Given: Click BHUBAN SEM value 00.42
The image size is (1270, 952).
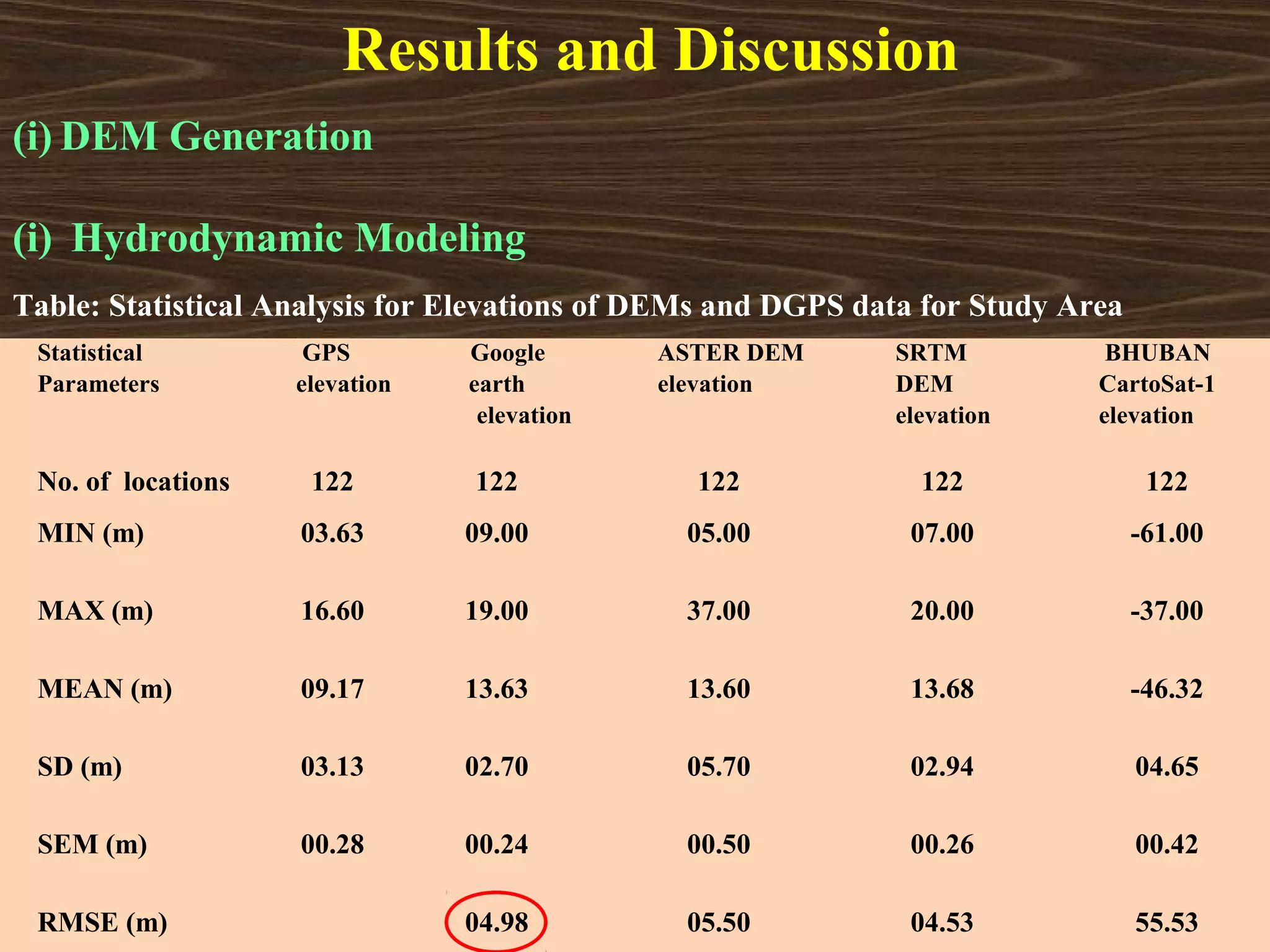Looking at the screenshot, I should coord(1167,845).
